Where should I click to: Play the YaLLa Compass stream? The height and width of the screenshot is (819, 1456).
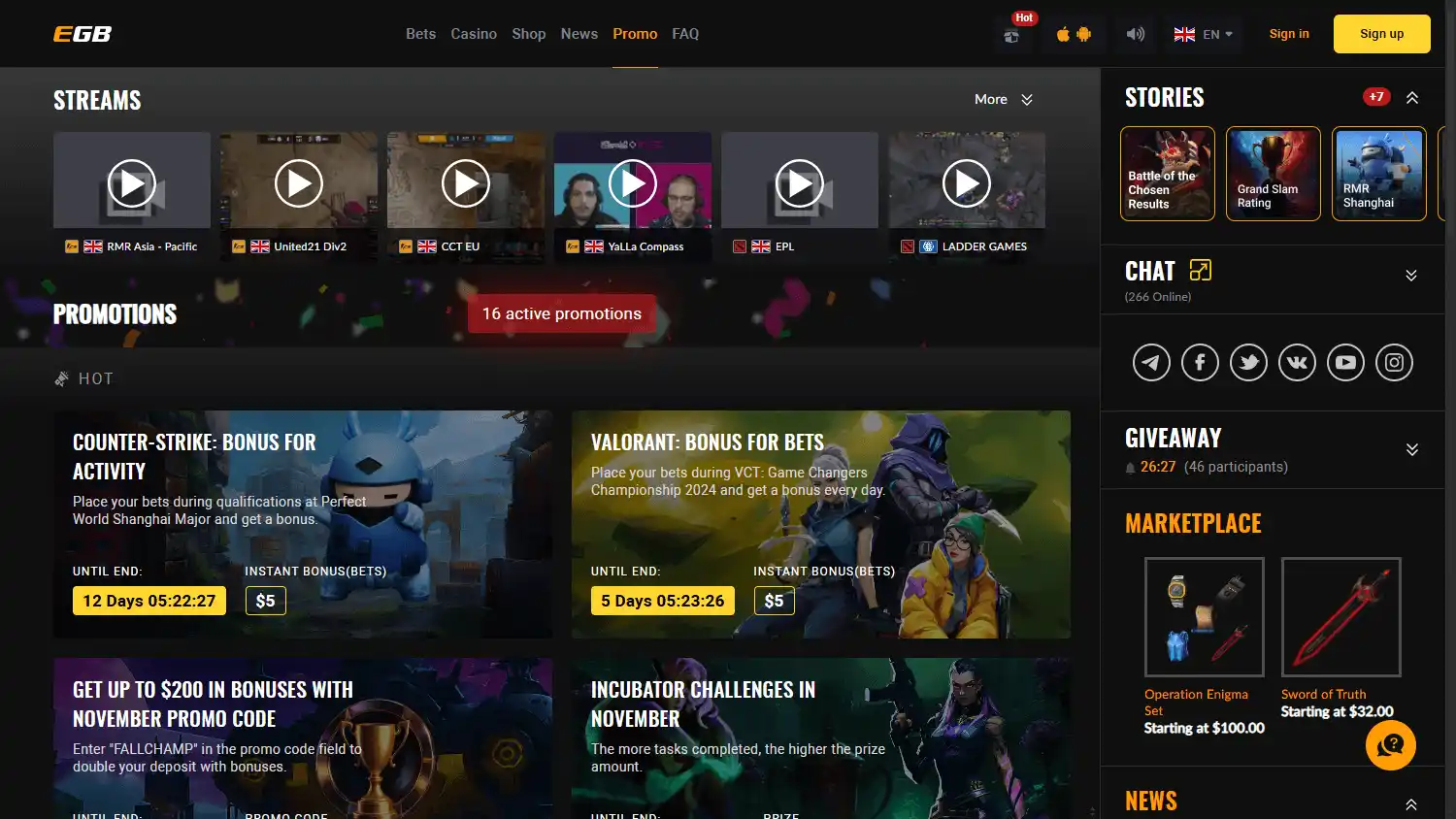633,183
